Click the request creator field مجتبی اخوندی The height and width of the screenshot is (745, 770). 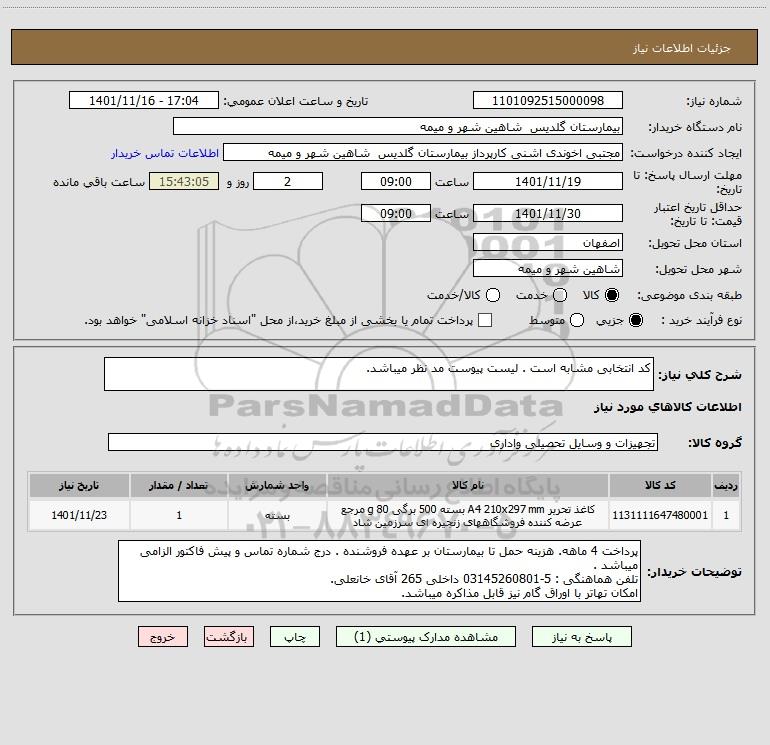(x=423, y=153)
